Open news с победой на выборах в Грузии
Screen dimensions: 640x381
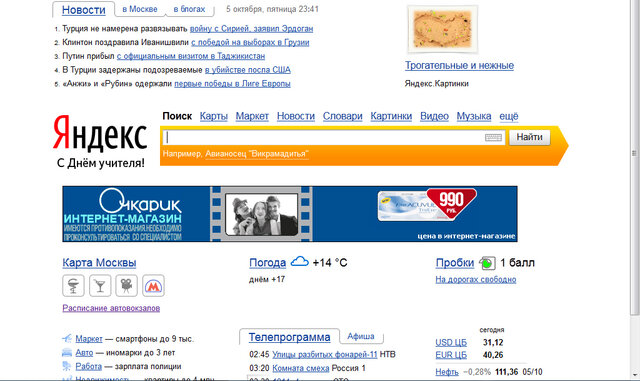250,42
